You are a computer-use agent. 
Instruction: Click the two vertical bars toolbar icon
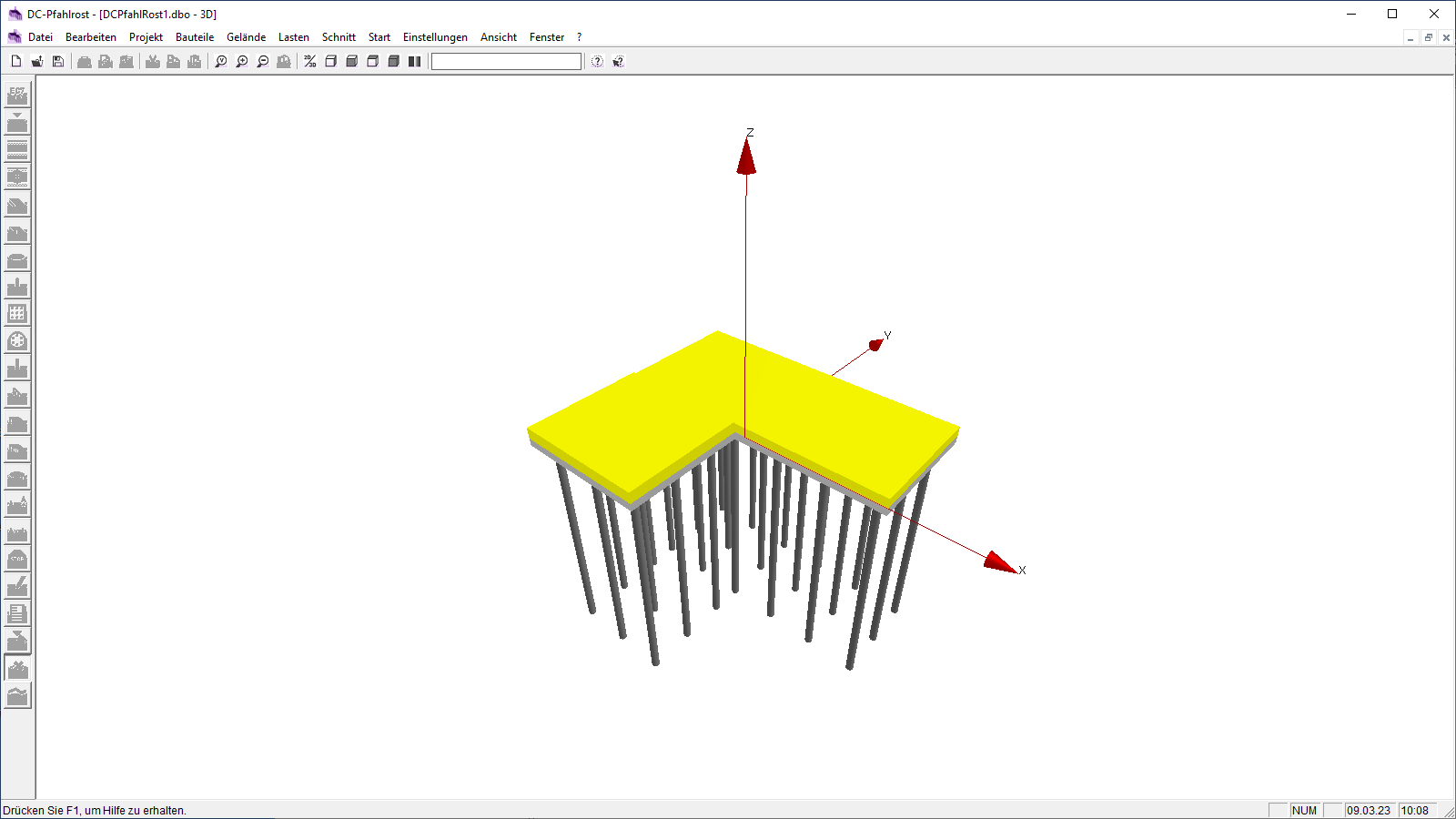coord(415,62)
